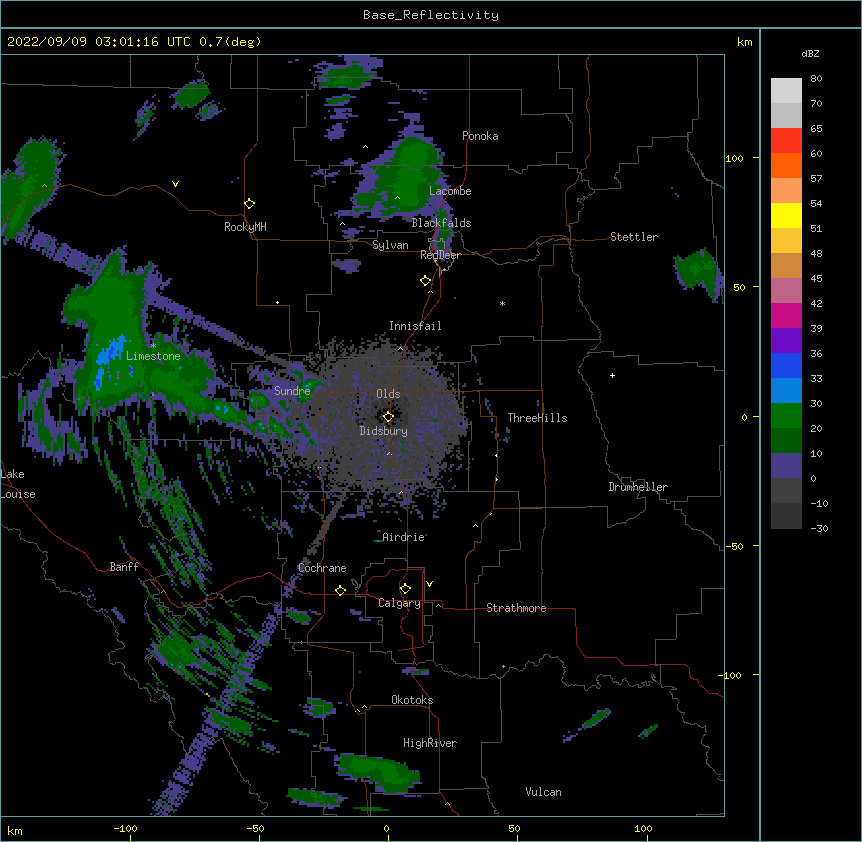Click the Limestone map label
Screen dimensions: 862x842
pyautogui.click(x=153, y=356)
